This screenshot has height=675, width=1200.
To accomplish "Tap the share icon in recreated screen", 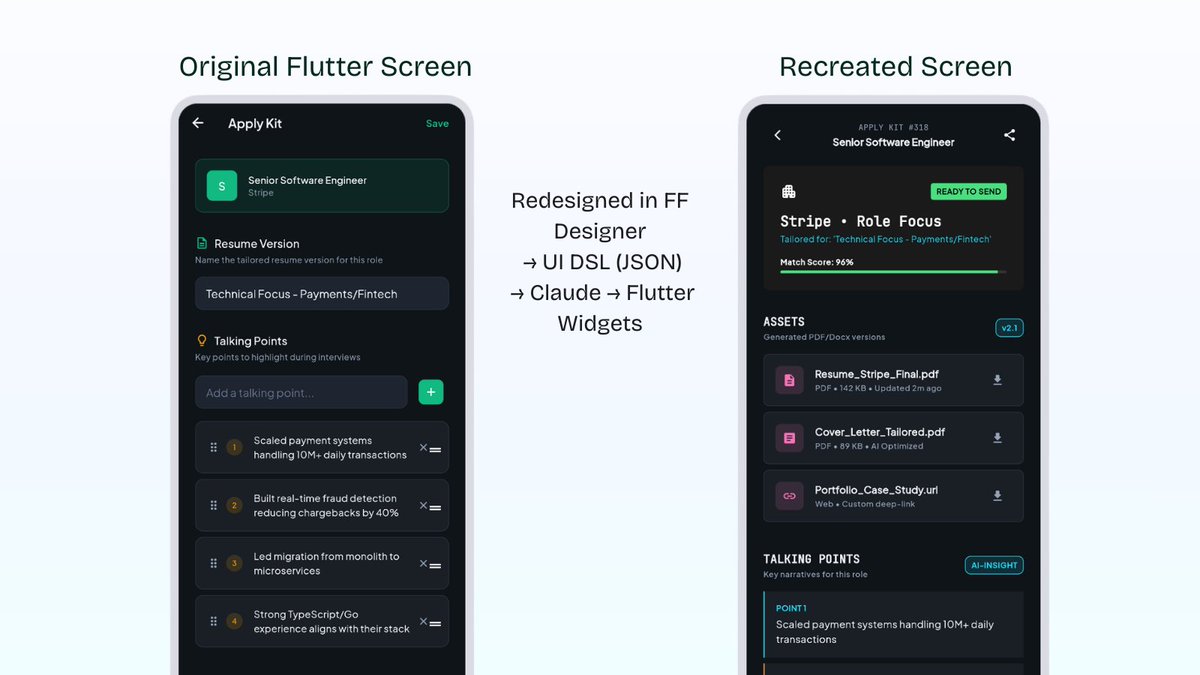I will point(1009,135).
